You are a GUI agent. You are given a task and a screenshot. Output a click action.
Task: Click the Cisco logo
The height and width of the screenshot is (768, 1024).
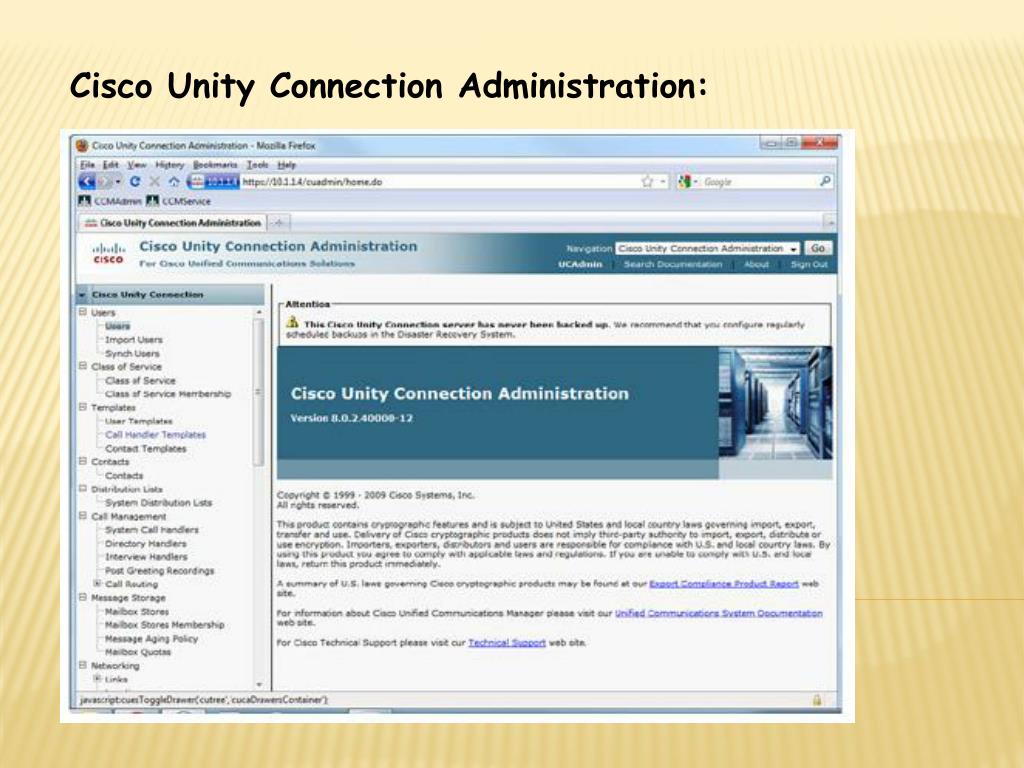click(x=108, y=253)
